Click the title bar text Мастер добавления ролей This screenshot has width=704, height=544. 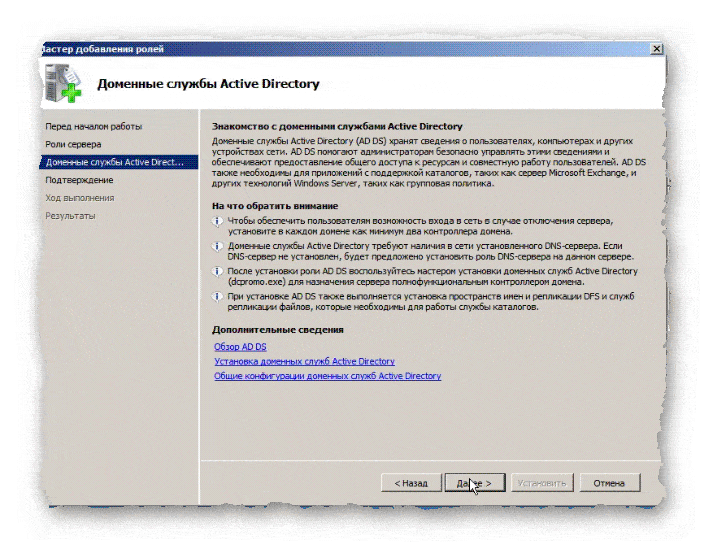click(102, 49)
